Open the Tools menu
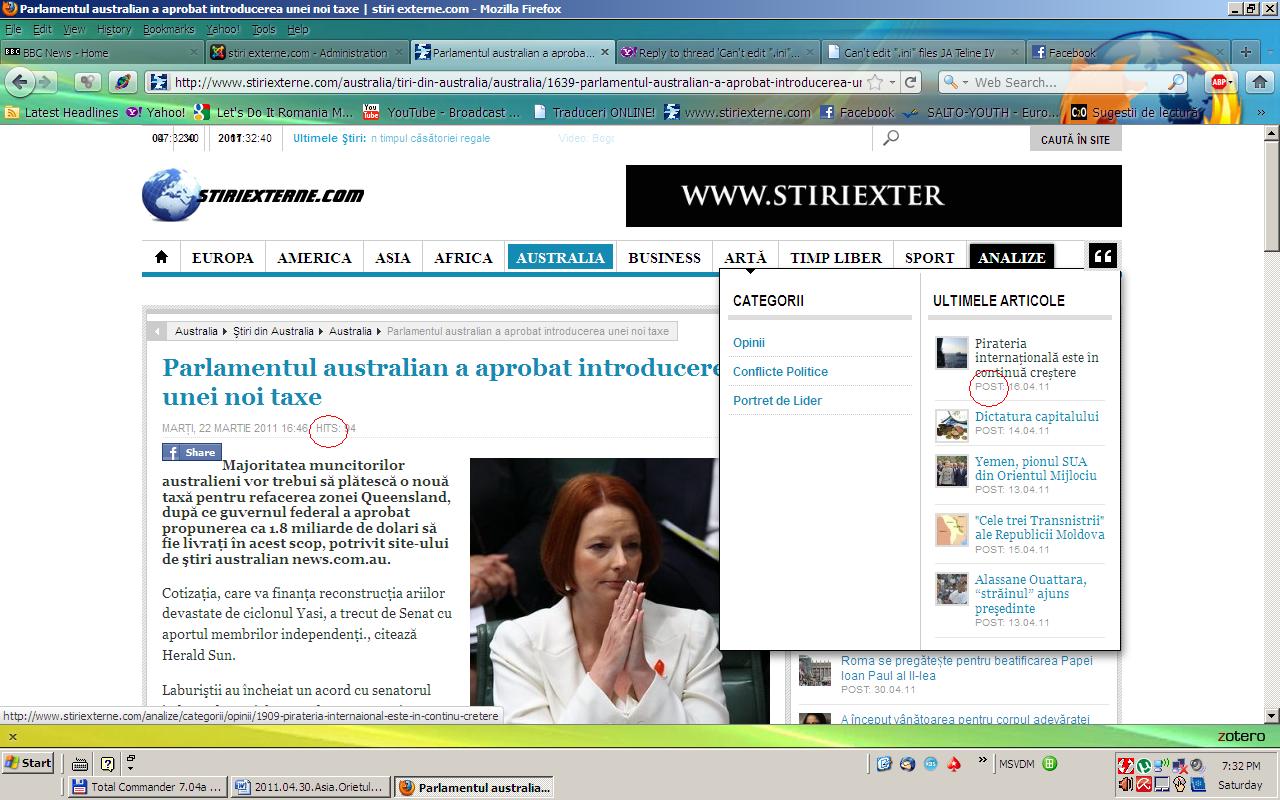Viewport: 1280px width, 800px height. click(x=264, y=30)
